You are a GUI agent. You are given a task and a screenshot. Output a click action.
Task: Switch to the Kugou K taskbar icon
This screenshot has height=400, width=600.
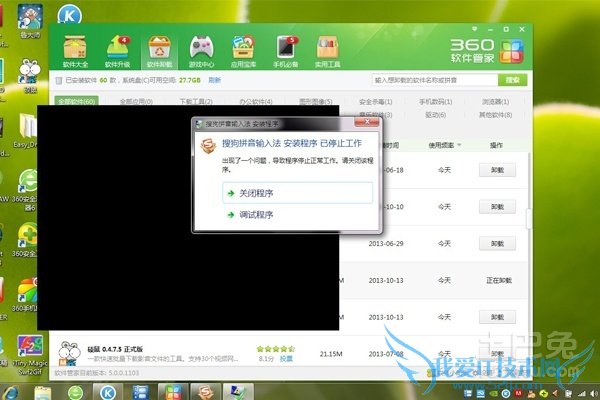click(x=108, y=392)
